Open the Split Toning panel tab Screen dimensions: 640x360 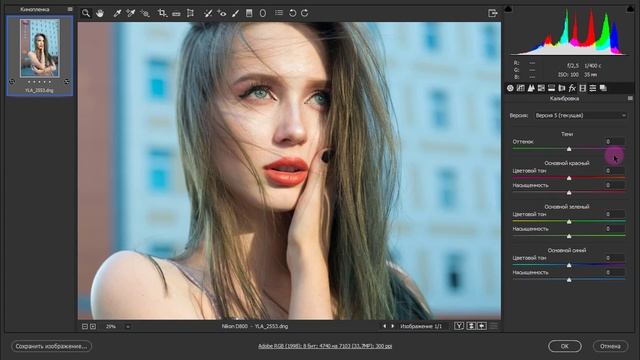[x=551, y=88]
